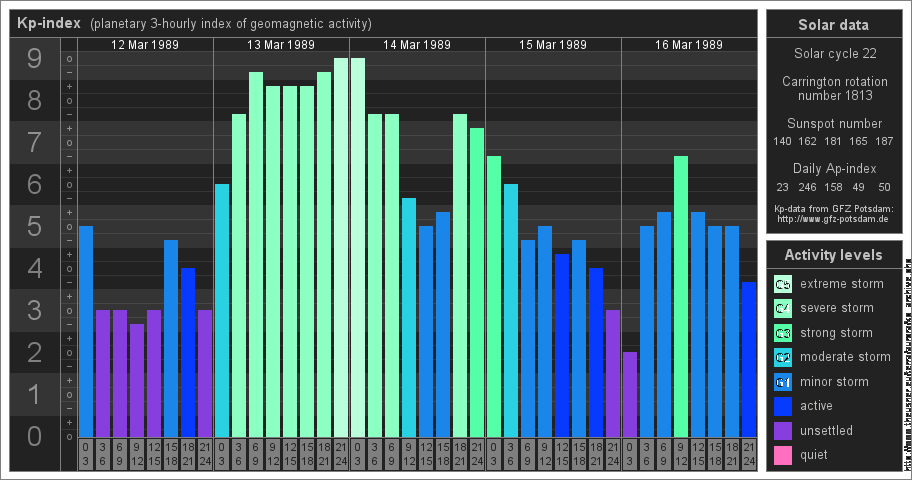
Task: Select the 13 Mar 1989 date header
Action: coord(281,45)
